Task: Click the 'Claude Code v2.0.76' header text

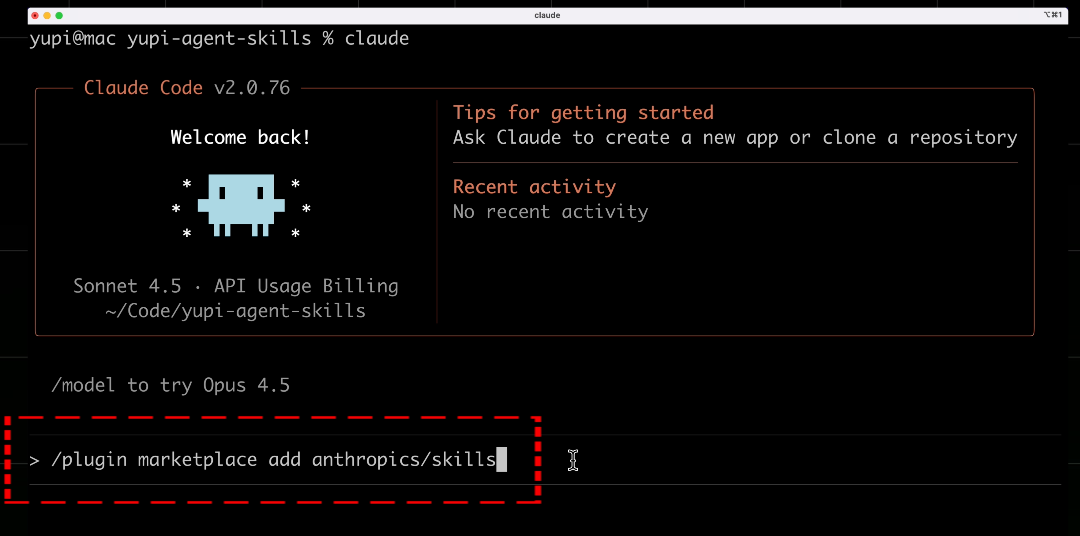Action: [187, 88]
